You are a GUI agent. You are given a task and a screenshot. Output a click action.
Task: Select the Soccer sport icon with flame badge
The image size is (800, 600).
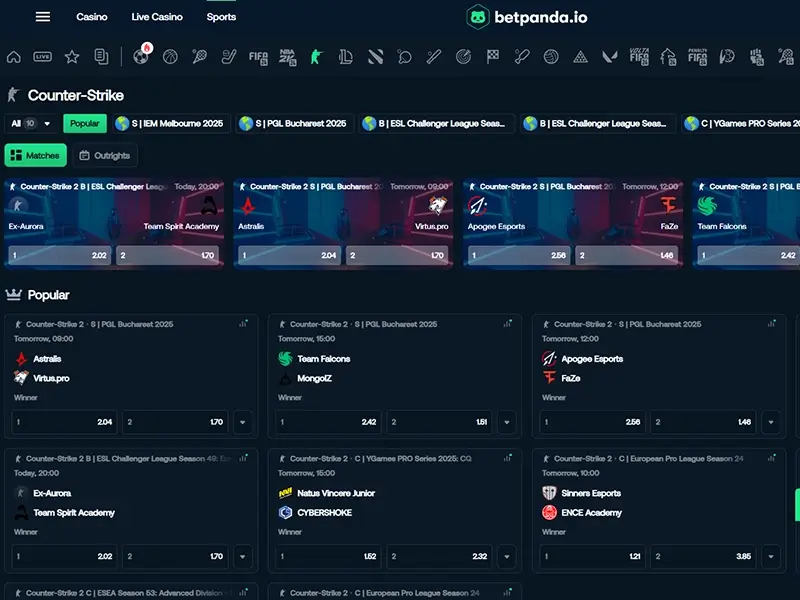click(x=141, y=55)
